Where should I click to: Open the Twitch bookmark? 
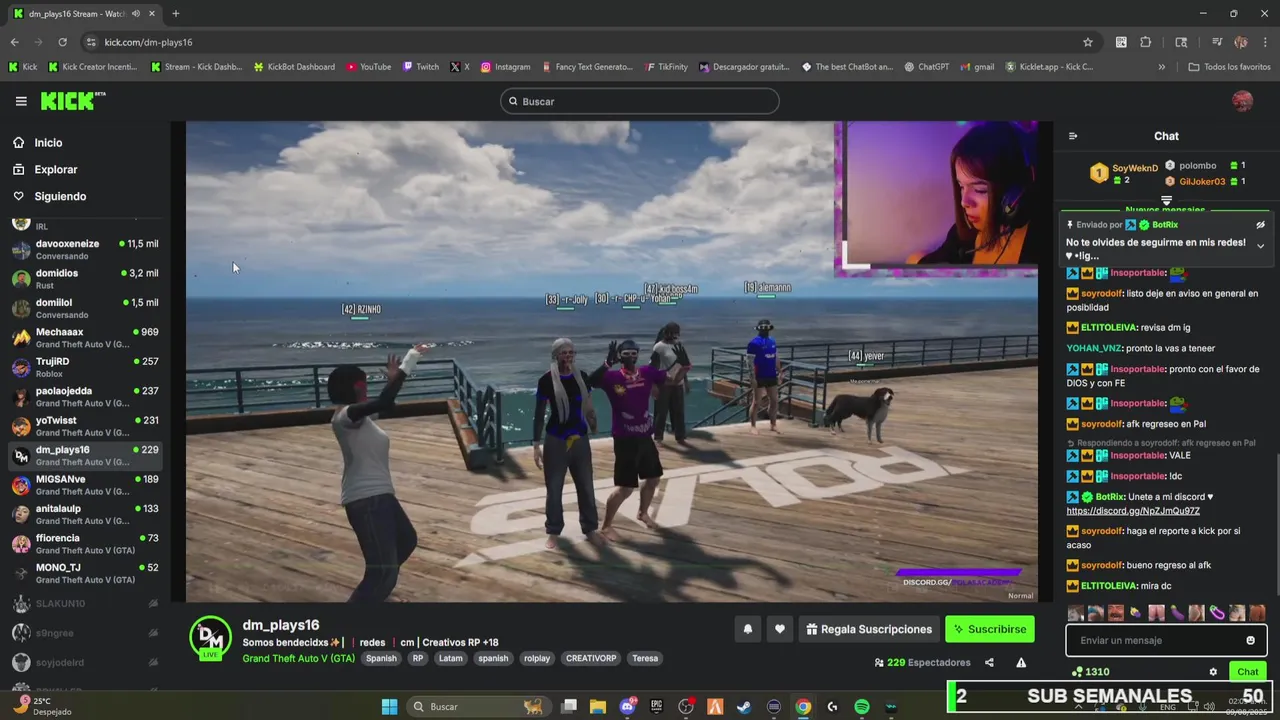(x=420, y=67)
